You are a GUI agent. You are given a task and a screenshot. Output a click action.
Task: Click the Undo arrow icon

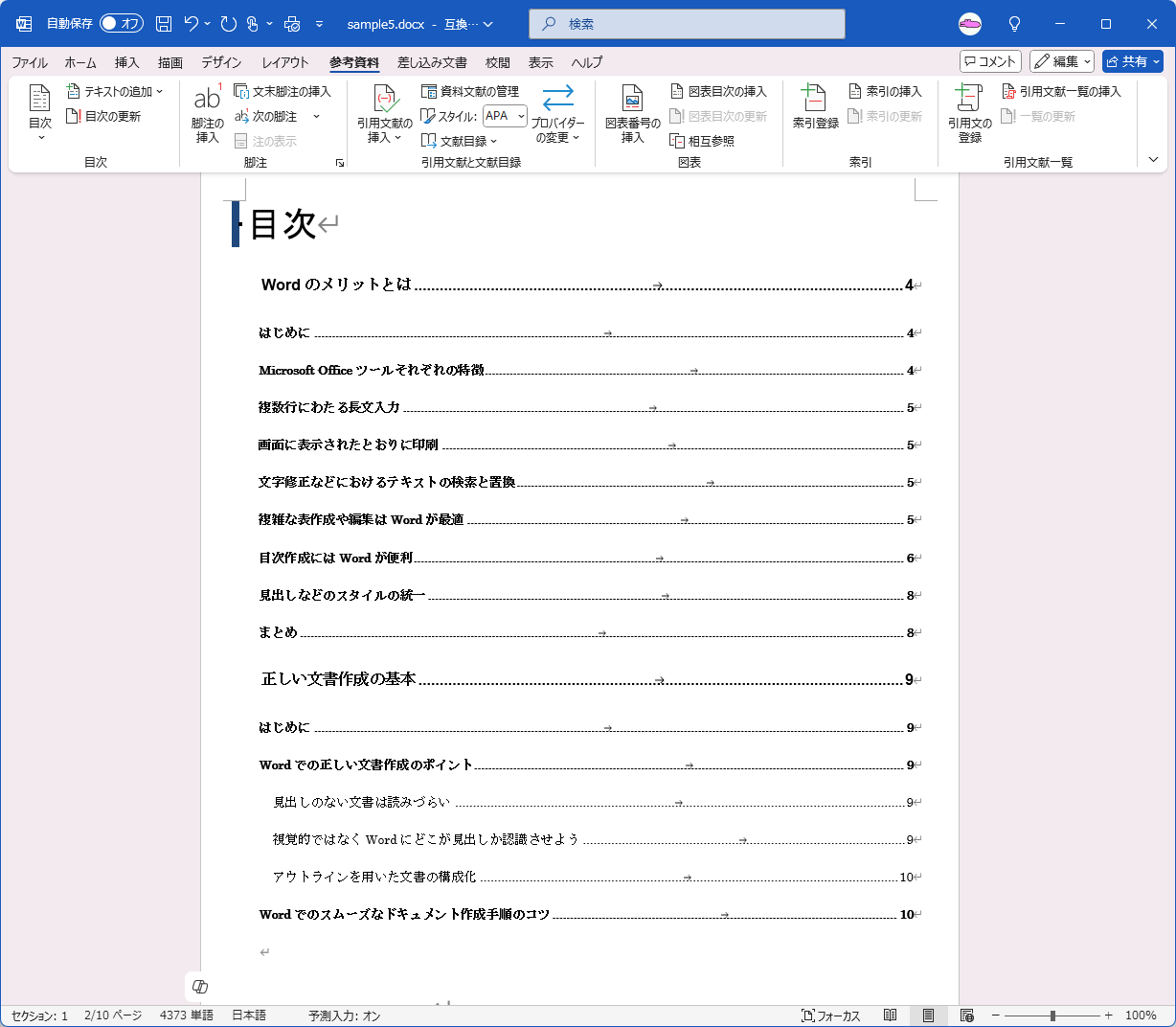[x=191, y=24]
